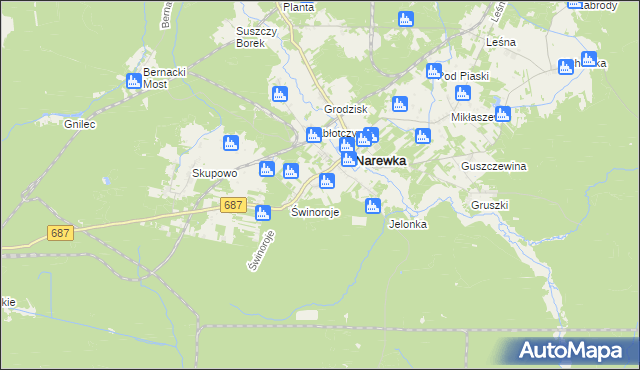This screenshot has height=370, width=640.
Task: Open the factory marker touching the Pod Piaski label
Action: [x=433, y=71]
